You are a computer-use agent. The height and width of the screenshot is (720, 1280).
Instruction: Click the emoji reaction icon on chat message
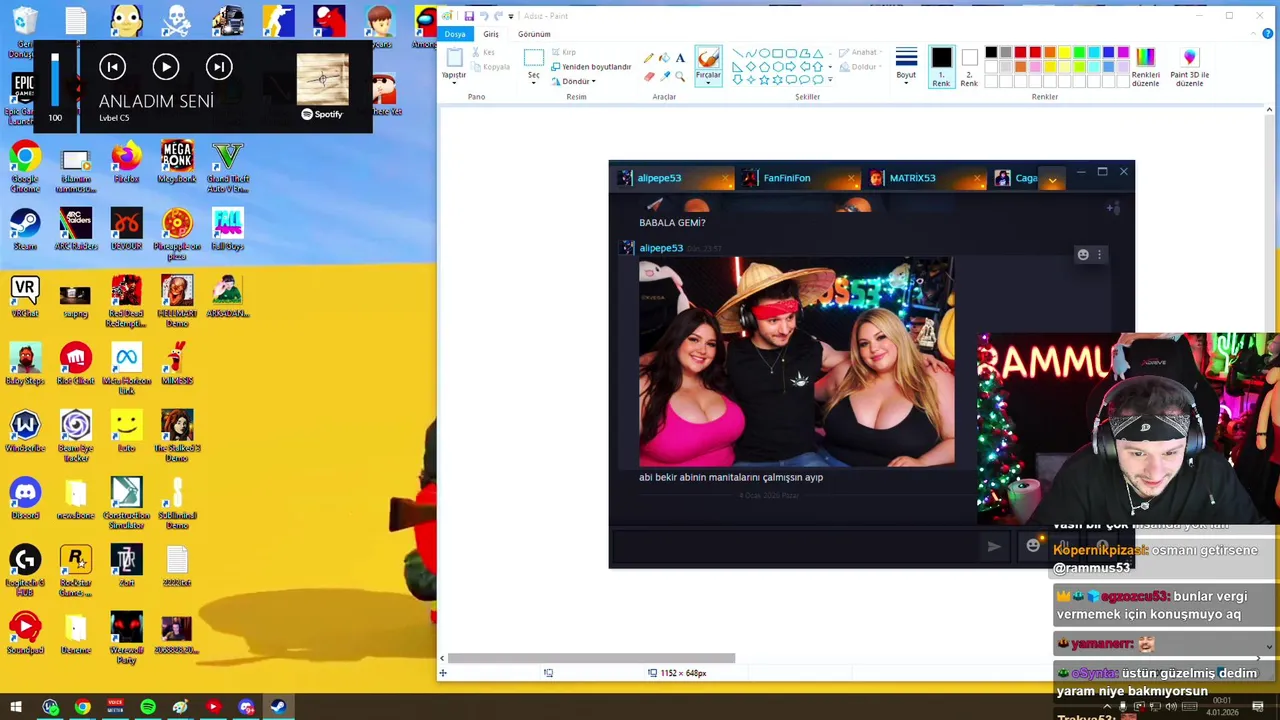pyautogui.click(x=1083, y=255)
